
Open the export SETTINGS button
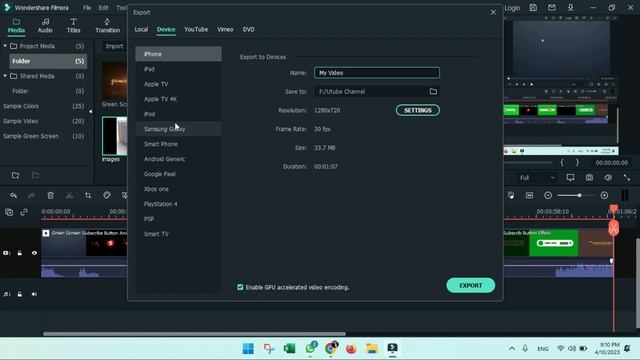point(418,110)
